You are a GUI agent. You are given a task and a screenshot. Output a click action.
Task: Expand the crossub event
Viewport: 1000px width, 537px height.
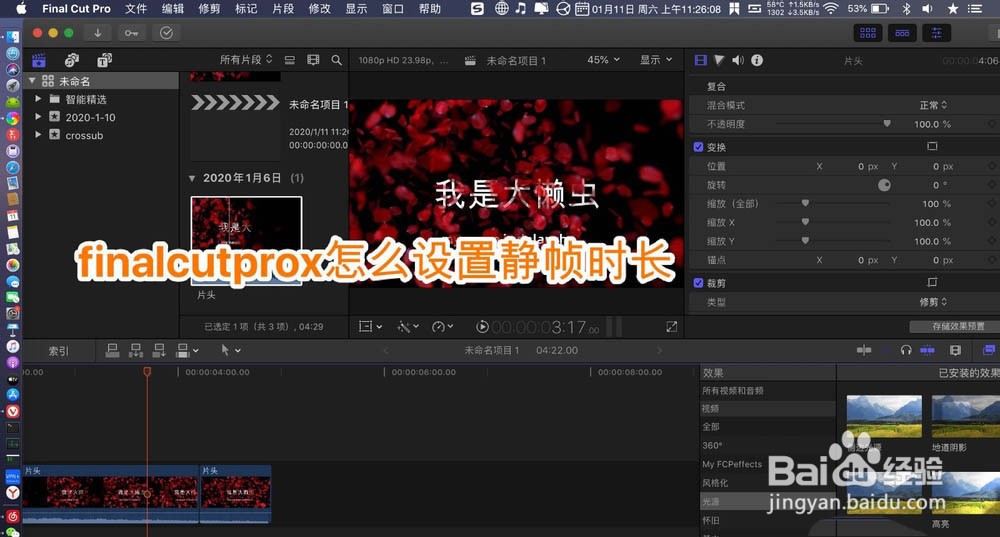click(x=38, y=135)
